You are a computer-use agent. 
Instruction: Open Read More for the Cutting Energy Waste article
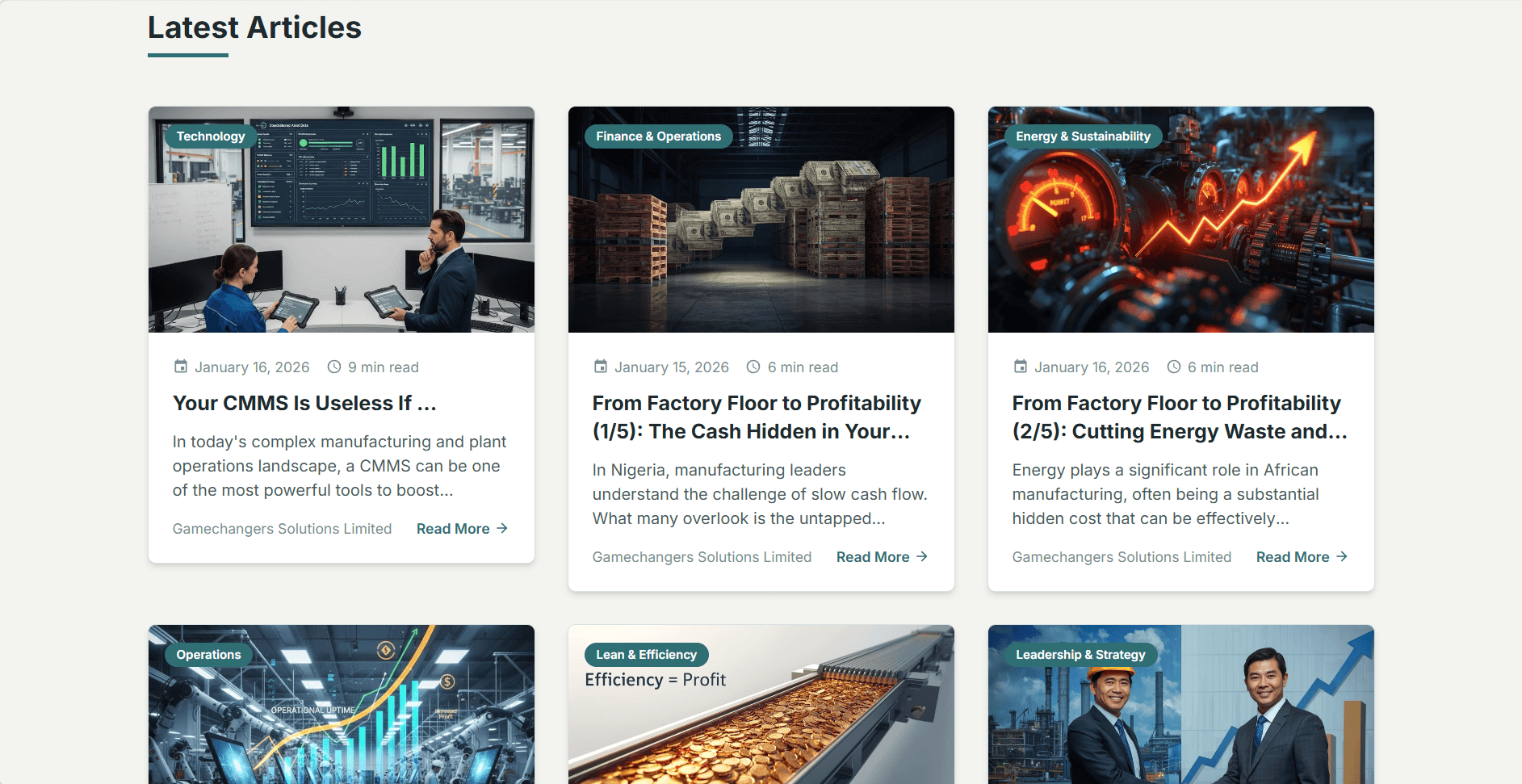[1302, 557]
